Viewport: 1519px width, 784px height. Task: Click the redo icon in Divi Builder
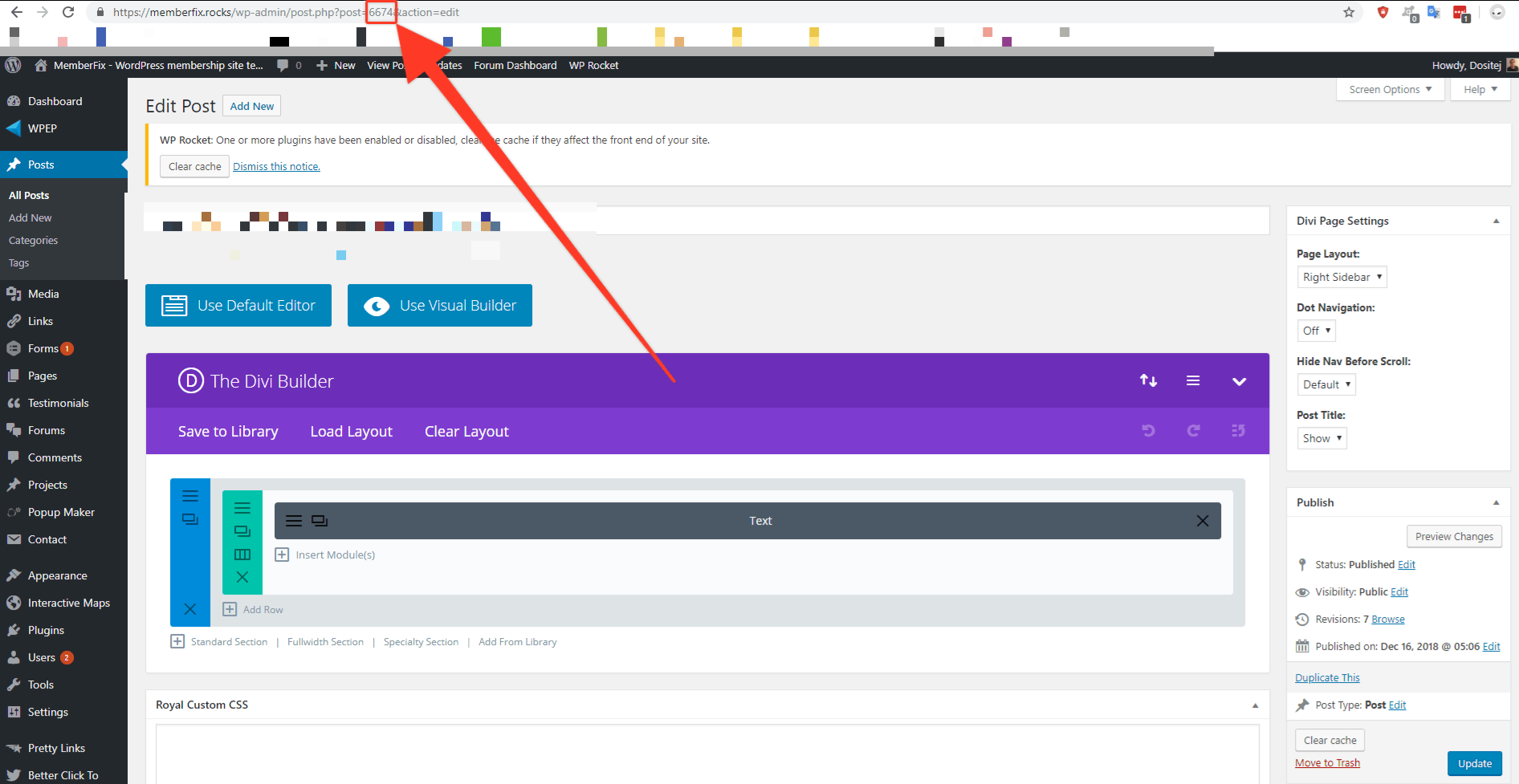coord(1193,431)
